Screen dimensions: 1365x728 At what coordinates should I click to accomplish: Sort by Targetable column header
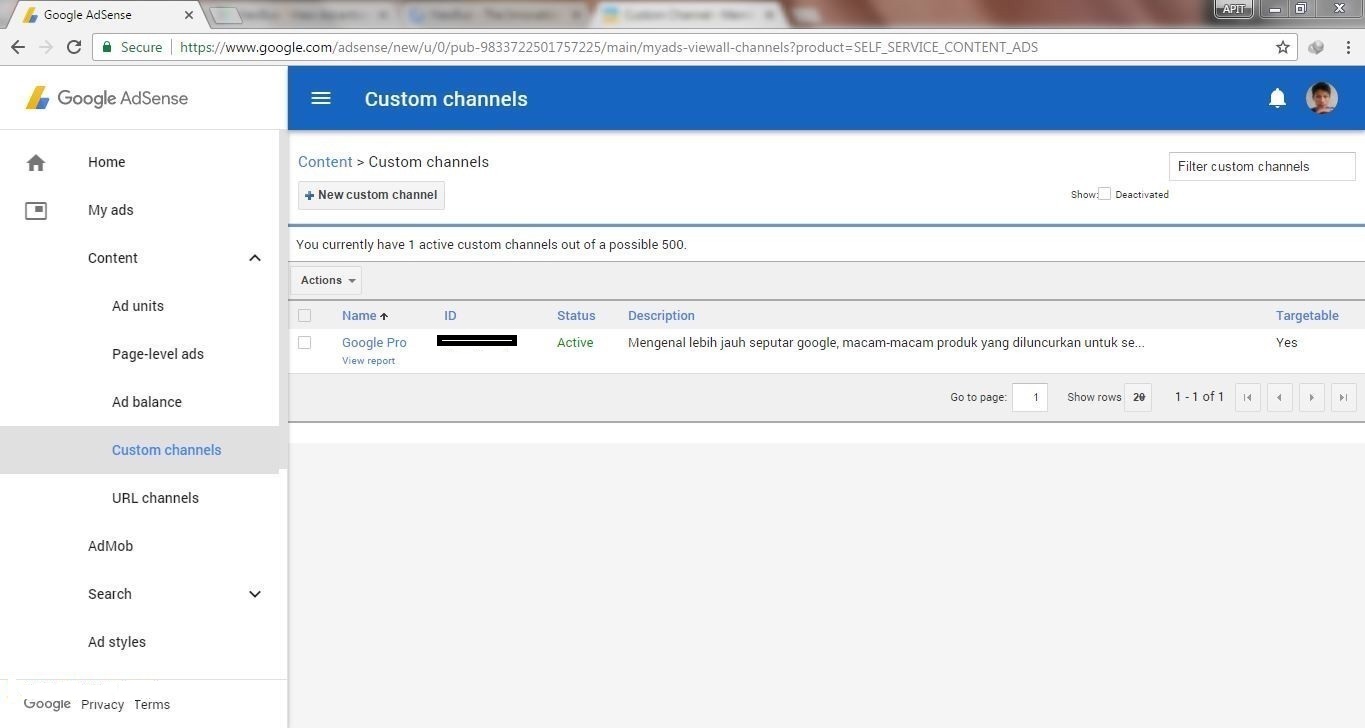pos(1307,315)
